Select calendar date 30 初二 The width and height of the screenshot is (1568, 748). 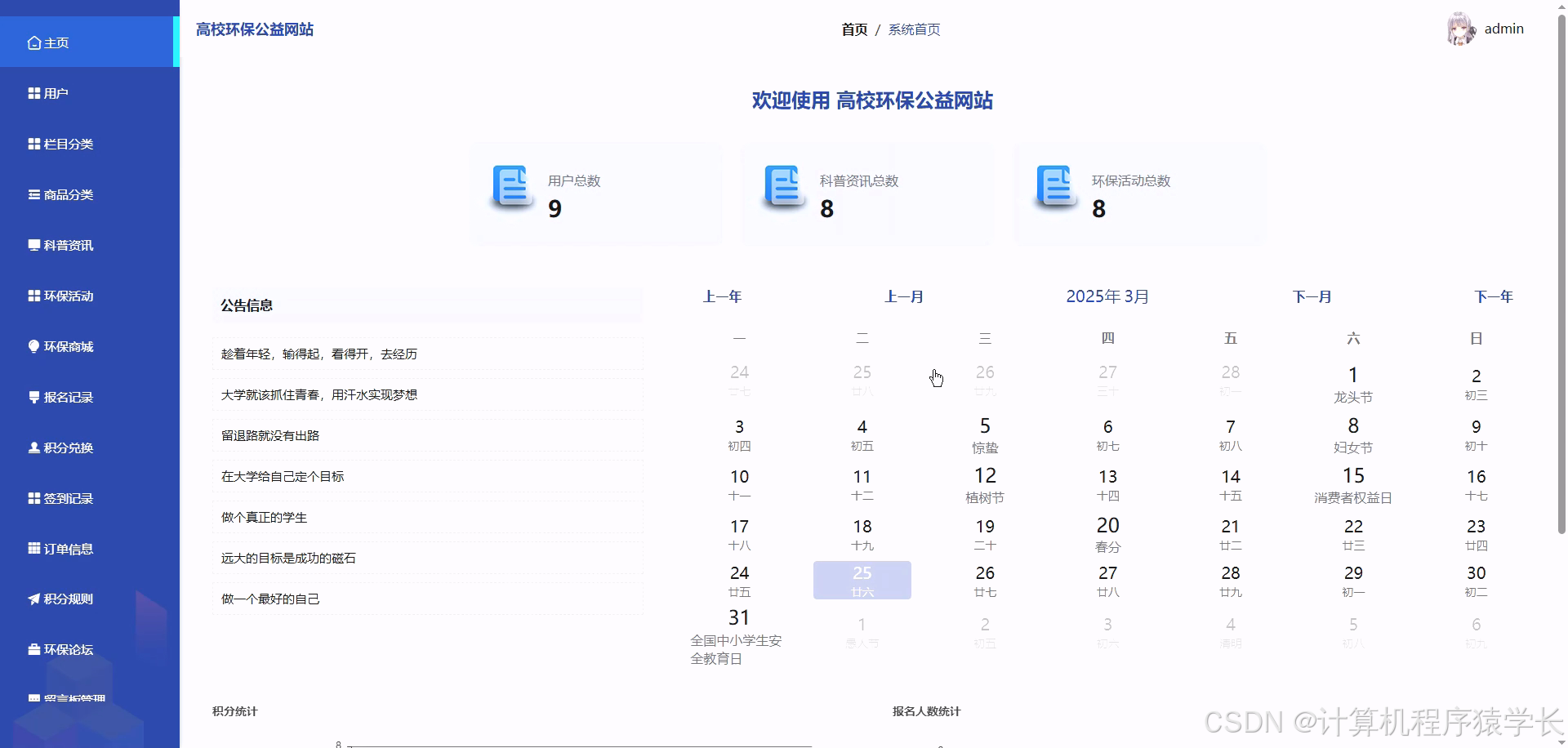pyautogui.click(x=1476, y=581)
